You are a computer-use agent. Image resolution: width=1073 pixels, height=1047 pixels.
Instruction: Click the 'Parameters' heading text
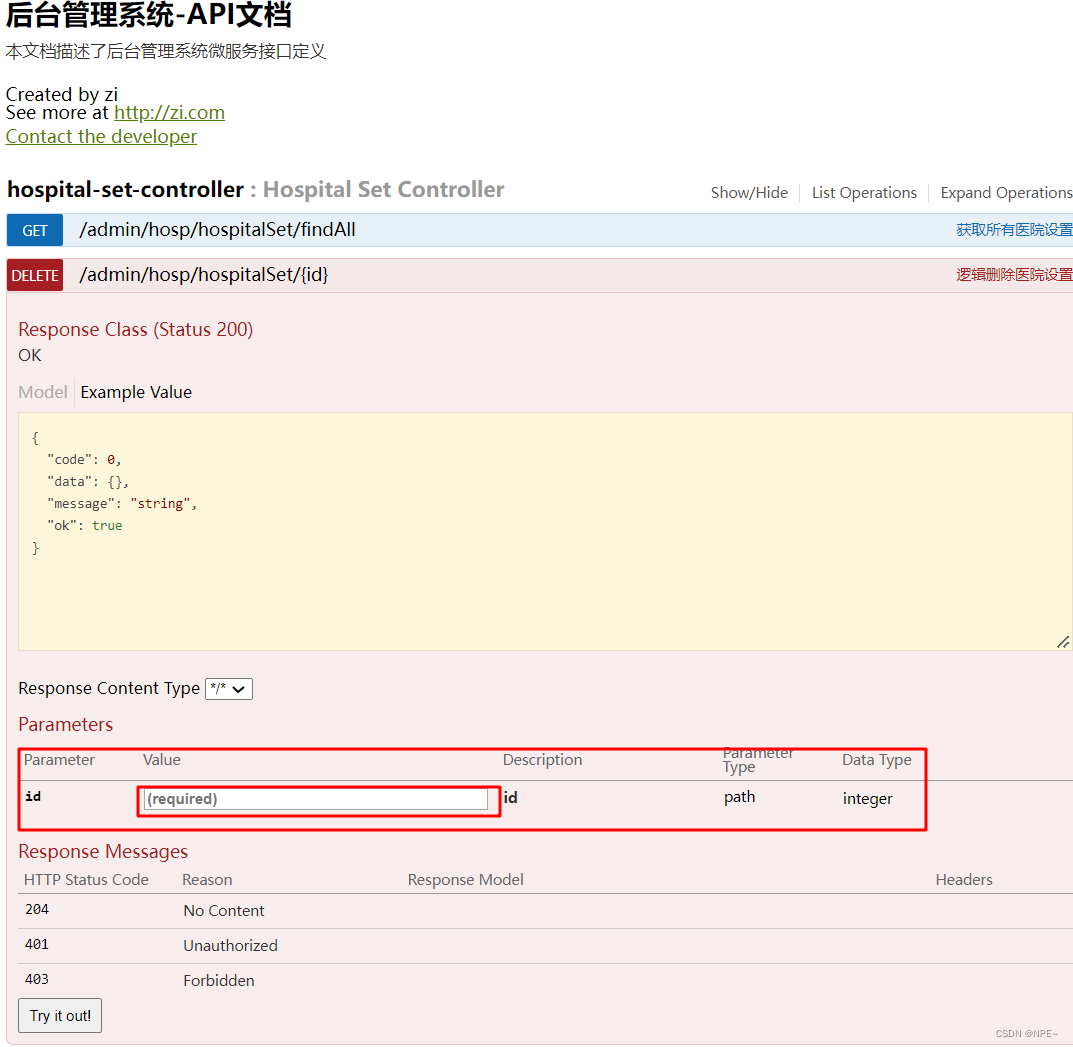pyautogui.click(x=66, y=725)
